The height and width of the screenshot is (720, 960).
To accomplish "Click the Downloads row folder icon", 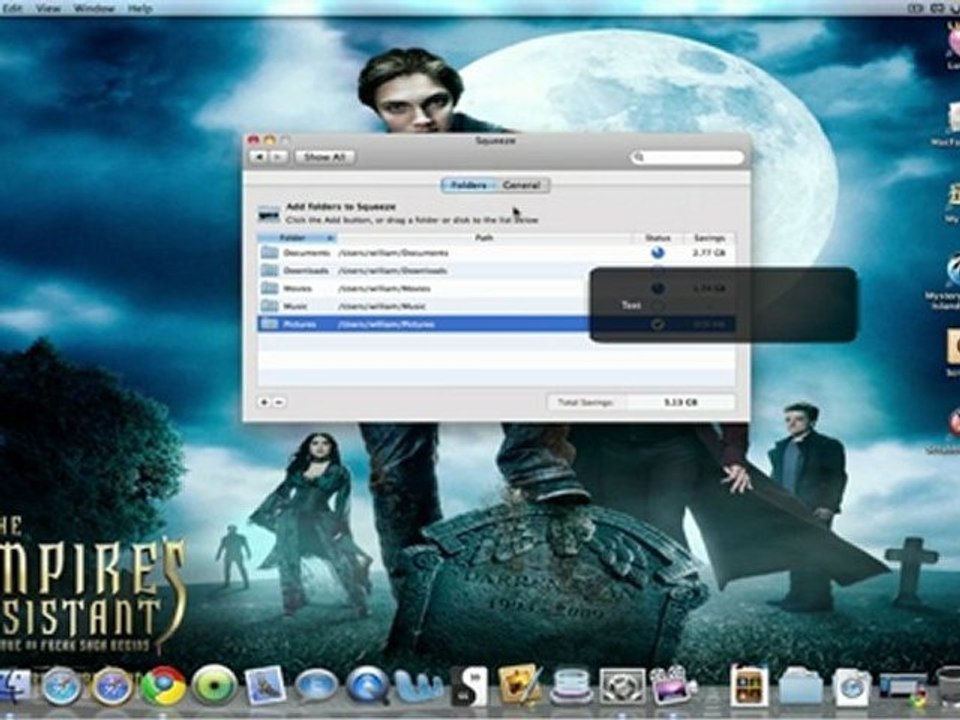I will tap(269, 270).
